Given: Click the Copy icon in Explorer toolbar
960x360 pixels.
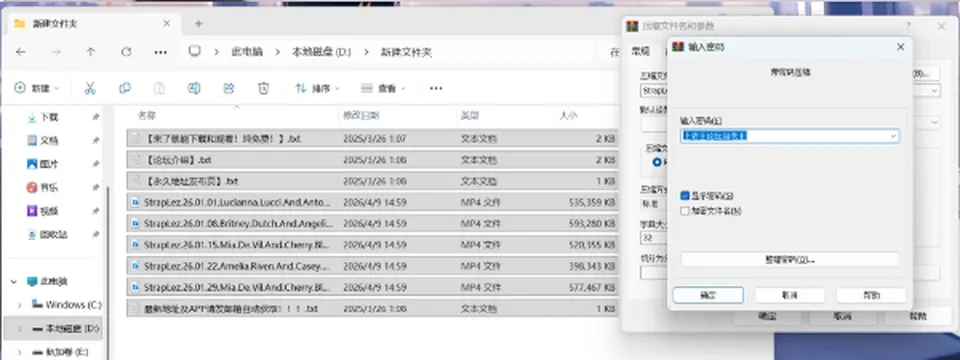Looking at the screenshot, I should [x=125, y=88].
